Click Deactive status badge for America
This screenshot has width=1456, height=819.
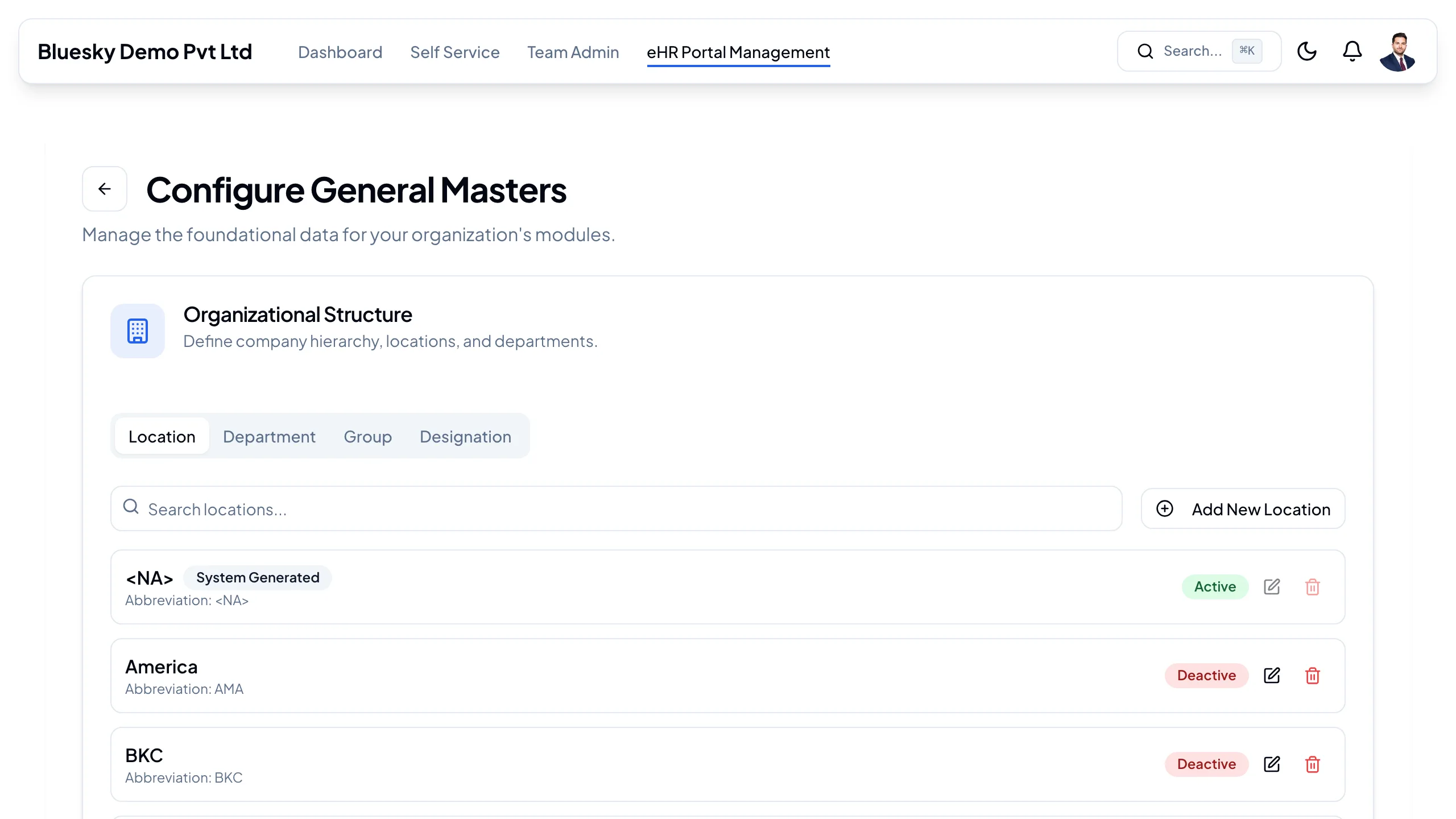(x=1206, y=676)
